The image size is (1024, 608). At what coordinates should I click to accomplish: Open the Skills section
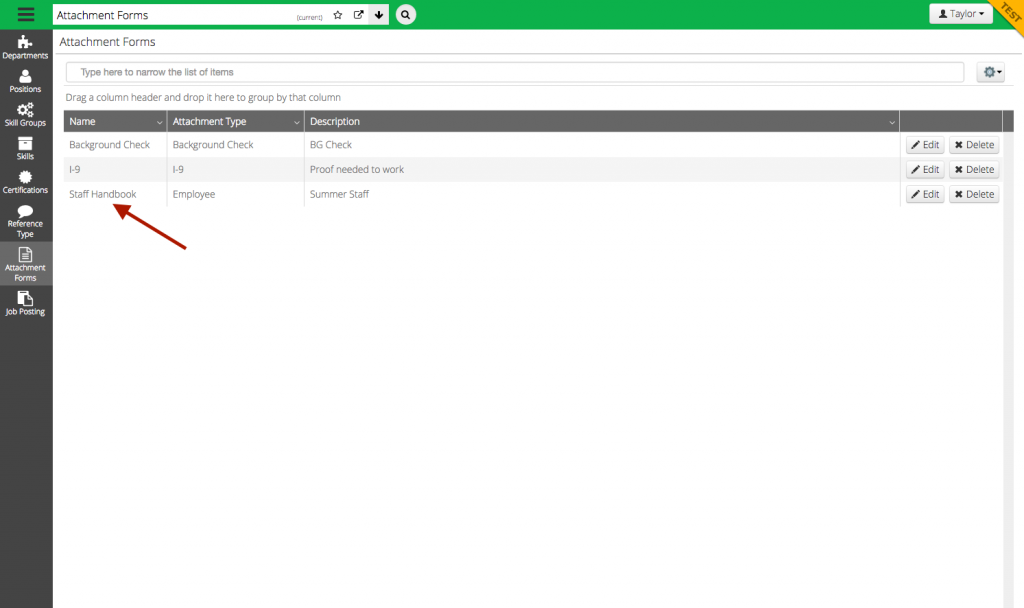click(25, 150)
